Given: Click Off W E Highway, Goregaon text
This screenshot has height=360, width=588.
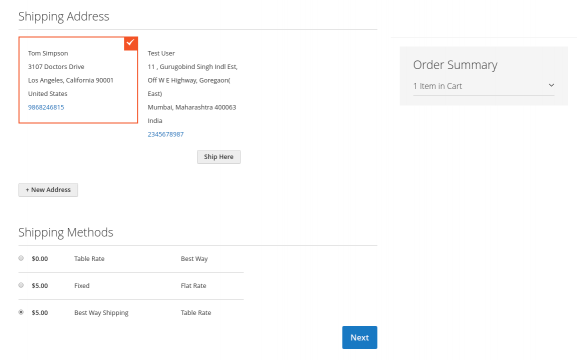Looking at the screenshot, I should pos(189,80).
